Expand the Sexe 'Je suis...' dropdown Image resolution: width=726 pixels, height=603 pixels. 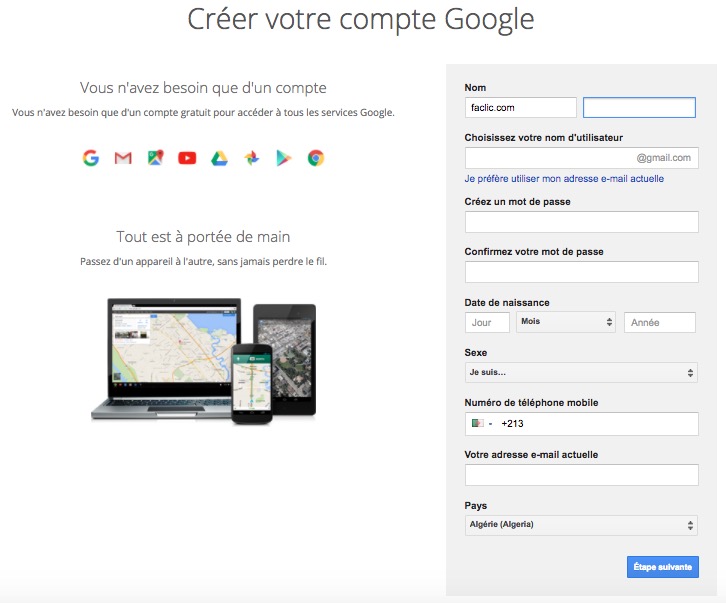coord(581,372)
